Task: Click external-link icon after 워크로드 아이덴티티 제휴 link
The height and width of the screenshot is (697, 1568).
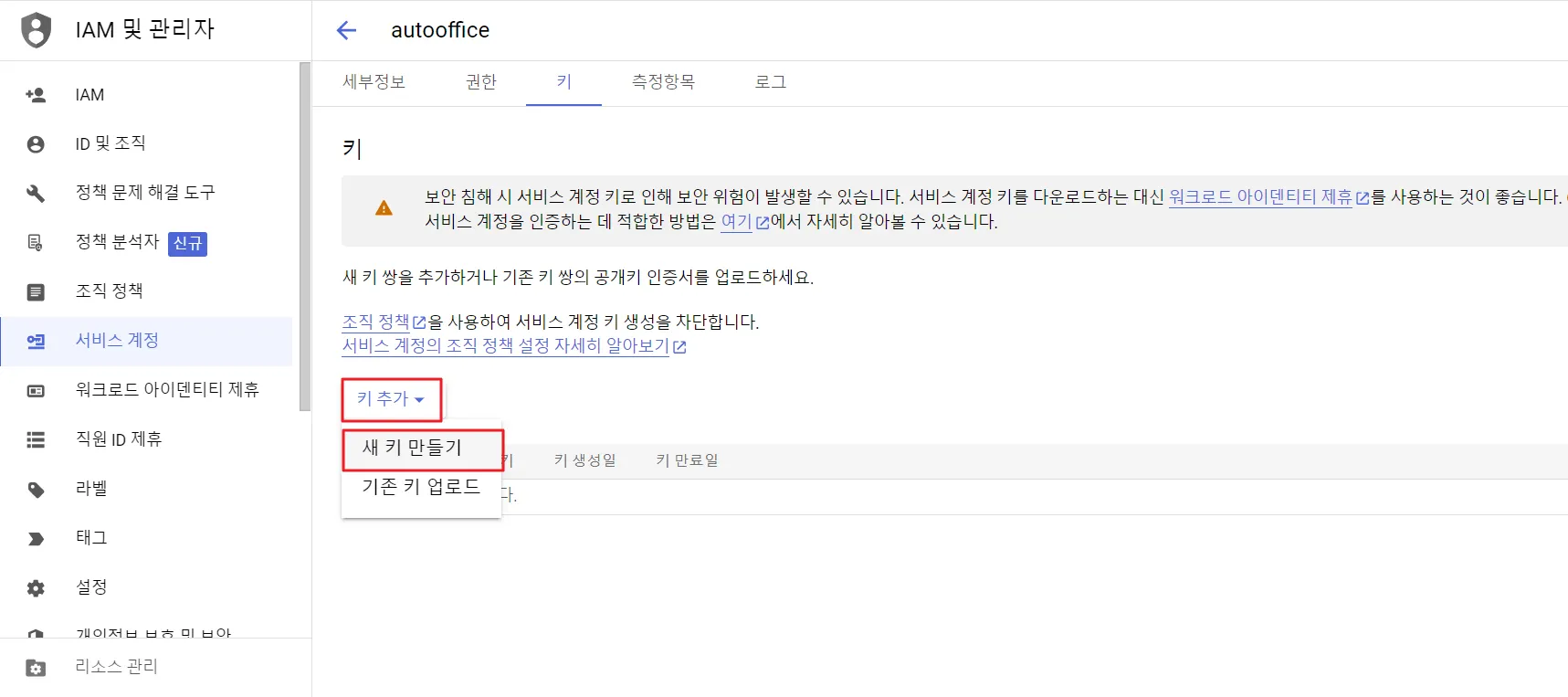Action: (x=1363, y=197)
